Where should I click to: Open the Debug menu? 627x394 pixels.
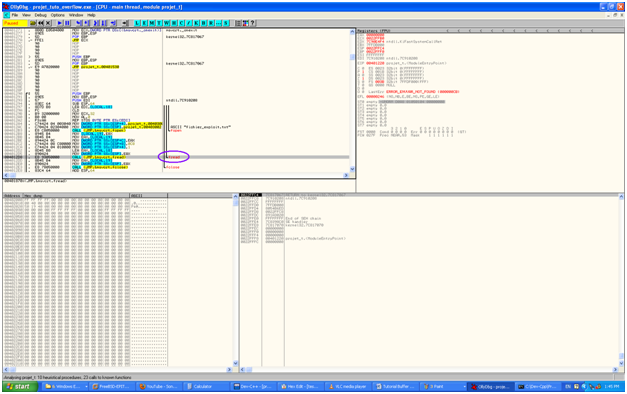(x=41, y=15)
